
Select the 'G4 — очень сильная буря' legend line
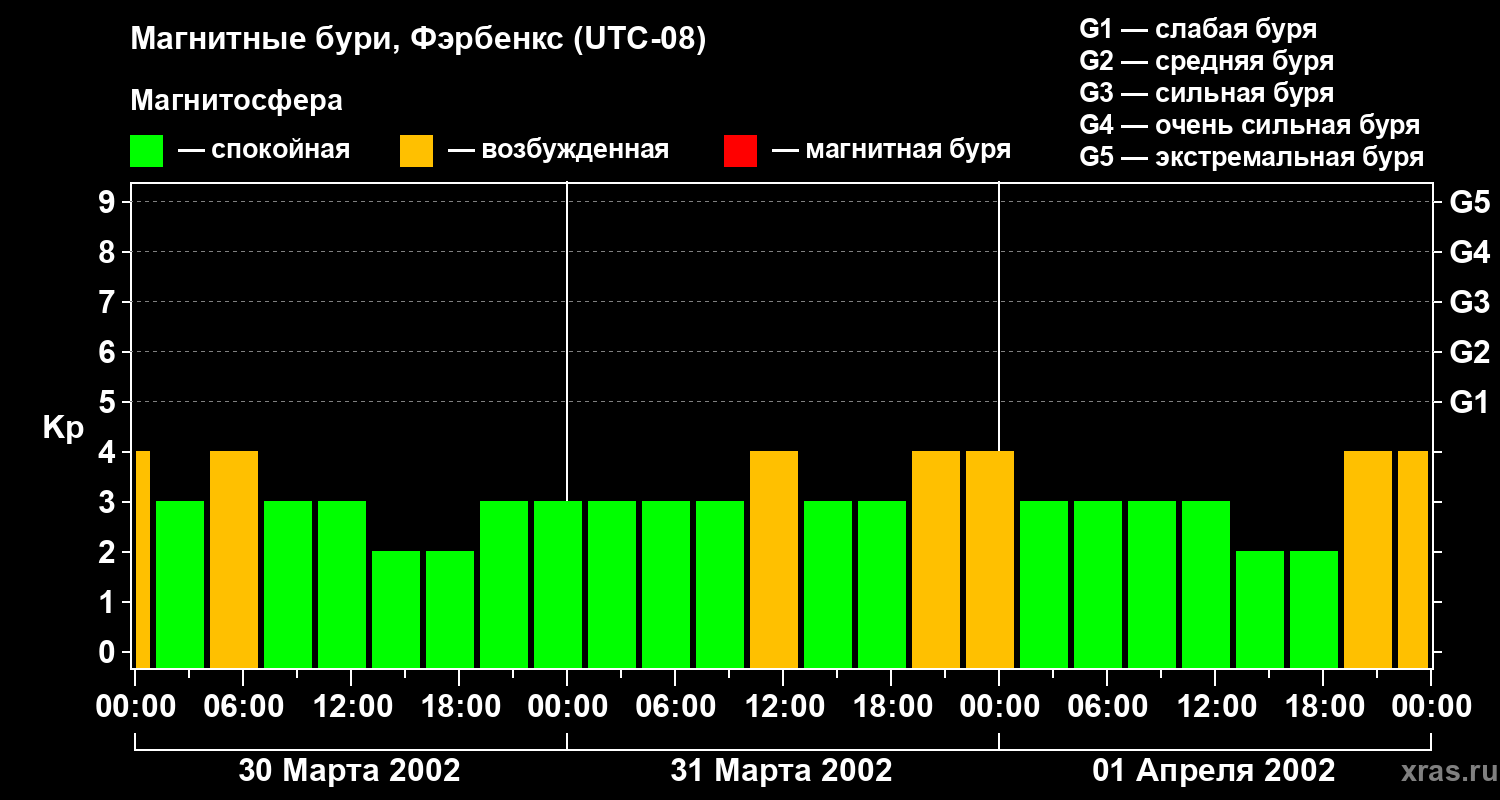tap(1250, 125)
